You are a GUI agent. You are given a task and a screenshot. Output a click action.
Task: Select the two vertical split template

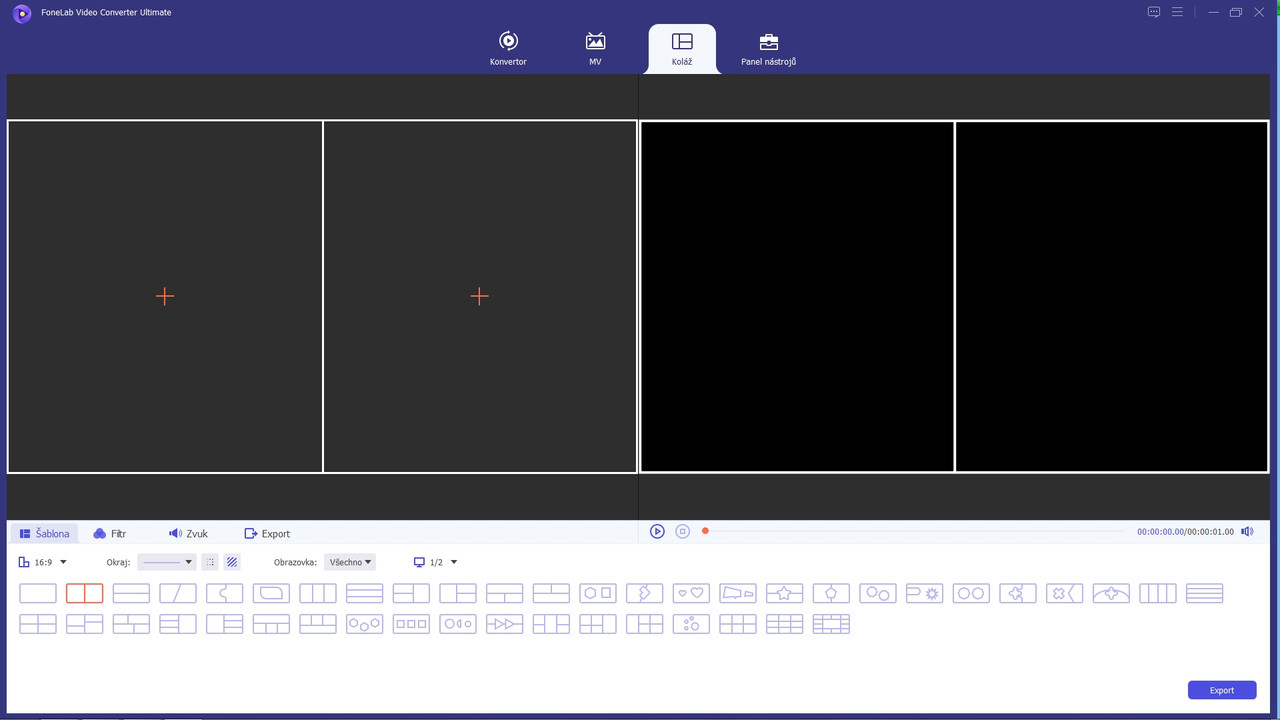[85, 593]
